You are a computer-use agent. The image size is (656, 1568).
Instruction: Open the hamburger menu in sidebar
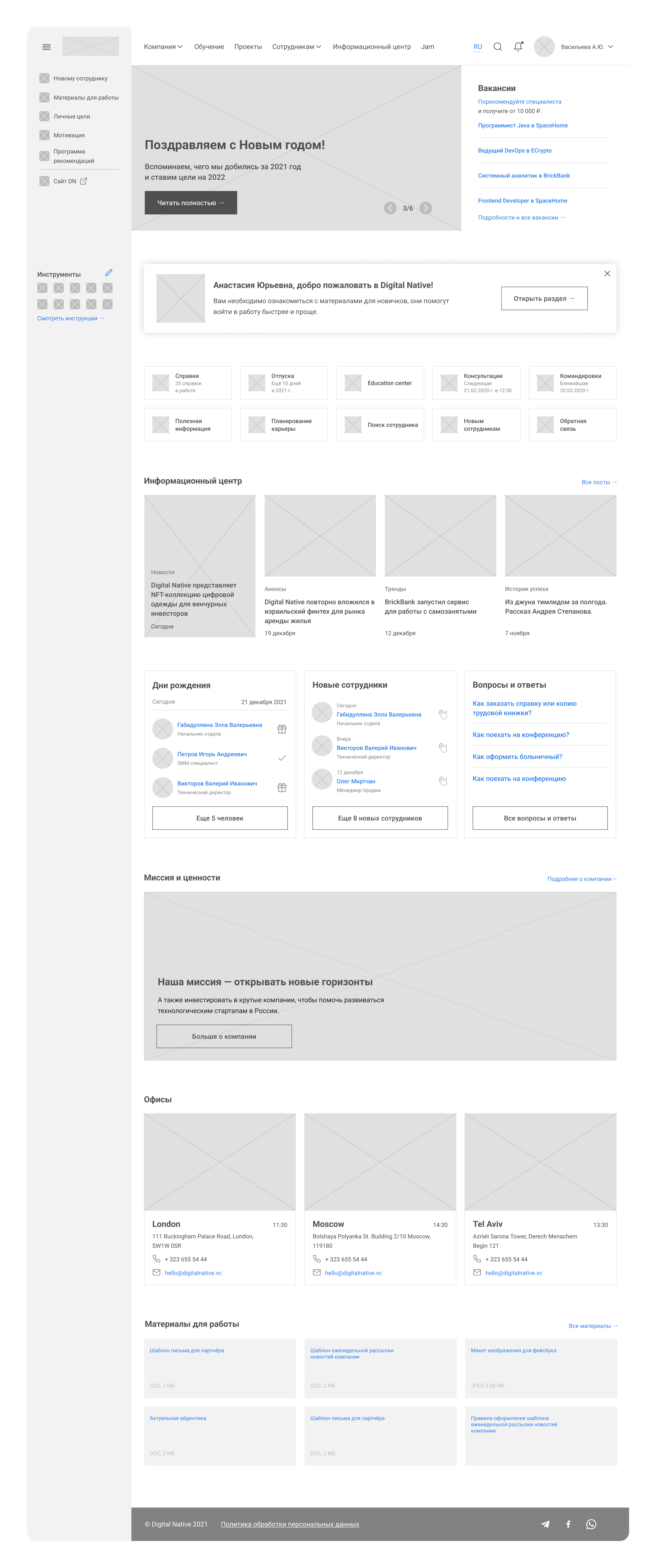pyautogui.click(x=46, y=47)
